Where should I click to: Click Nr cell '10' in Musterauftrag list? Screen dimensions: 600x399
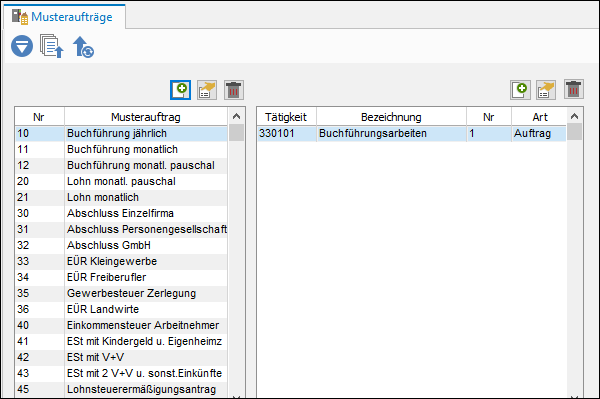40,133
